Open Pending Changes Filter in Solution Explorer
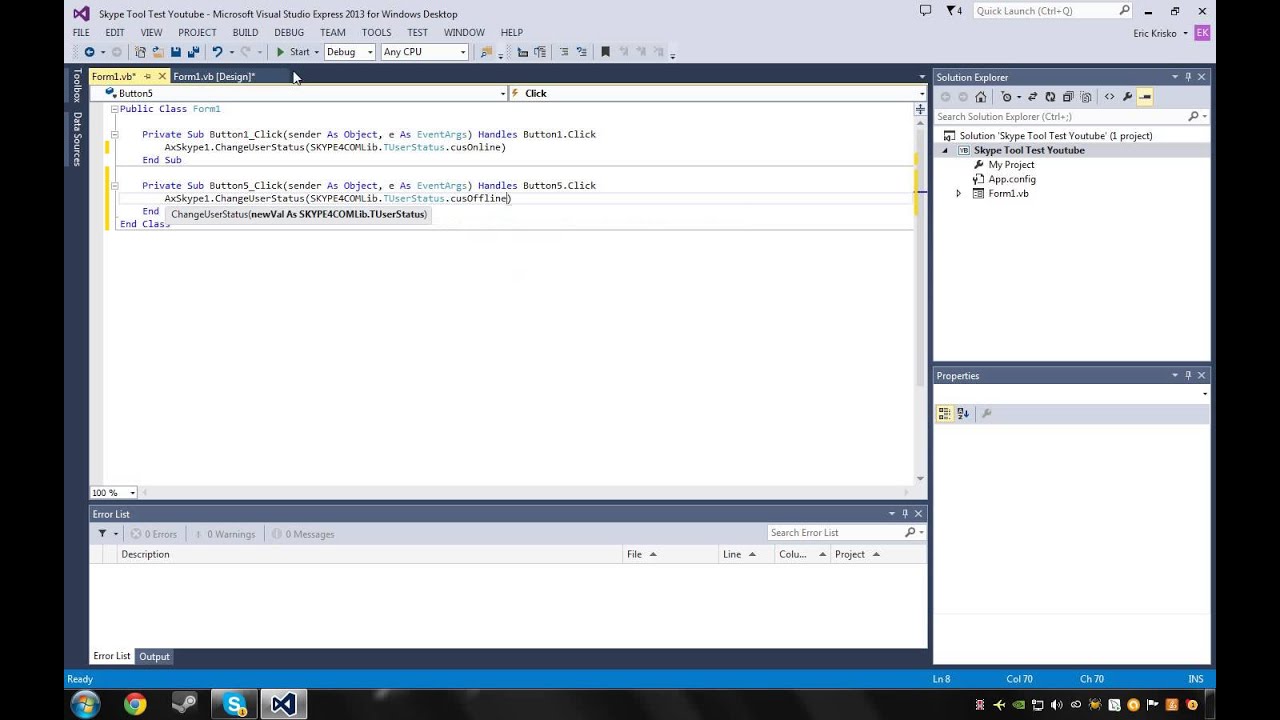 pyautogui.click(x=1006, y=97)
